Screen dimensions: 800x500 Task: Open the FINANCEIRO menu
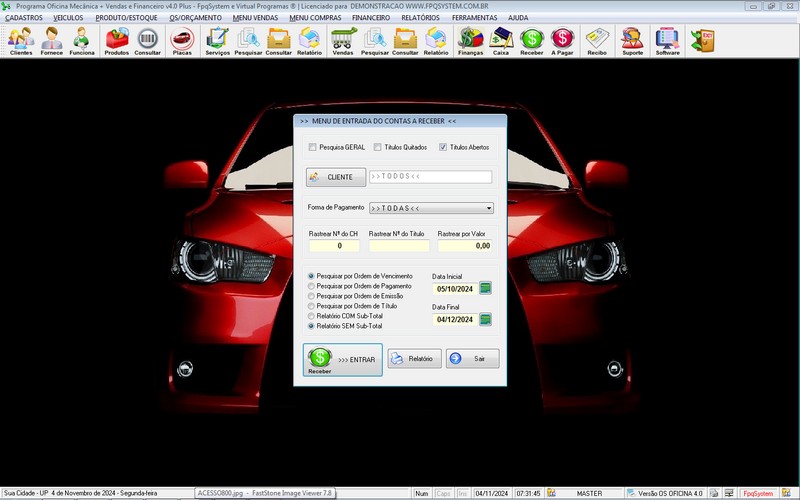(x=371, y=18)
